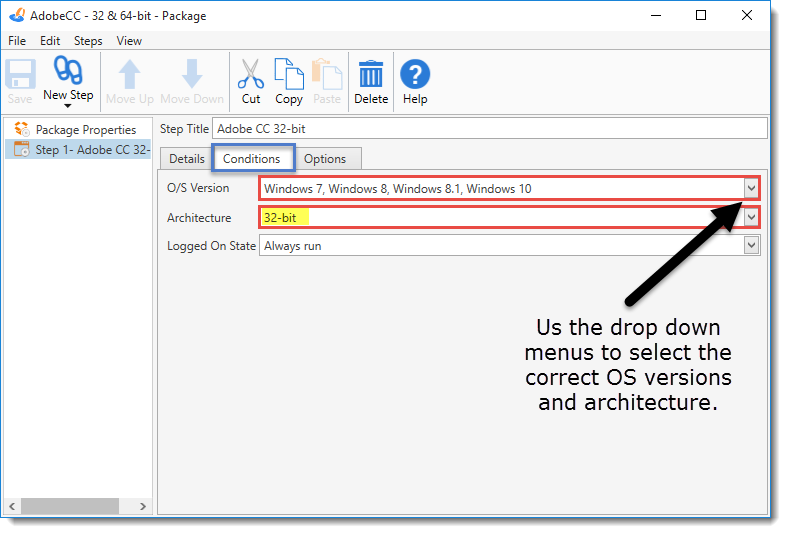This screenshot has width=786, height=533.
Task: Click the AdobeCC package app icon in title bar
Action: coord(17,15)
